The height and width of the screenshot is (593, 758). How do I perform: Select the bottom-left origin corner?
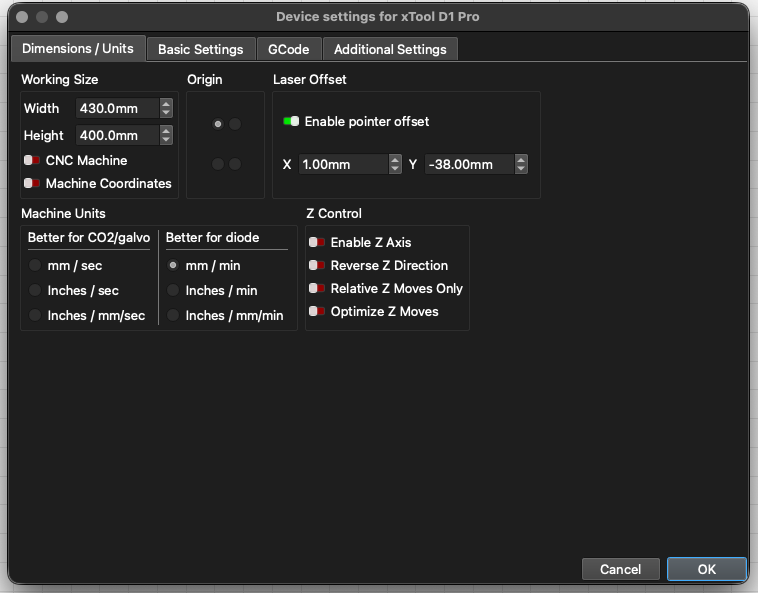tap(217, 164)
